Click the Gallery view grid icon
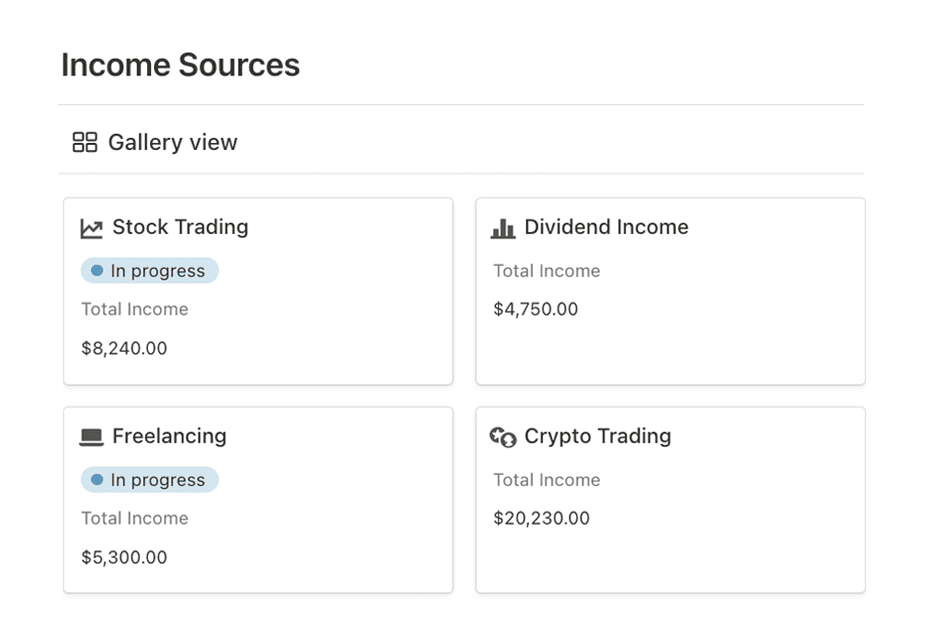 83,142
